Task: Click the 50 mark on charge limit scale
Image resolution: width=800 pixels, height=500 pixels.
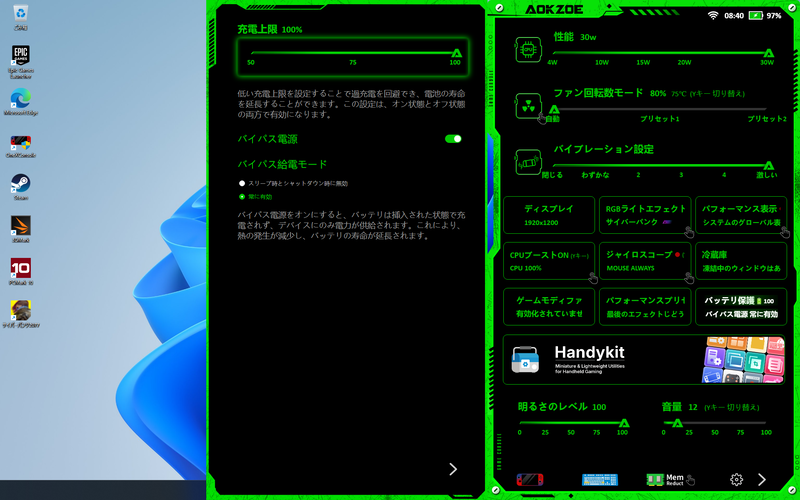Action: 251,63
